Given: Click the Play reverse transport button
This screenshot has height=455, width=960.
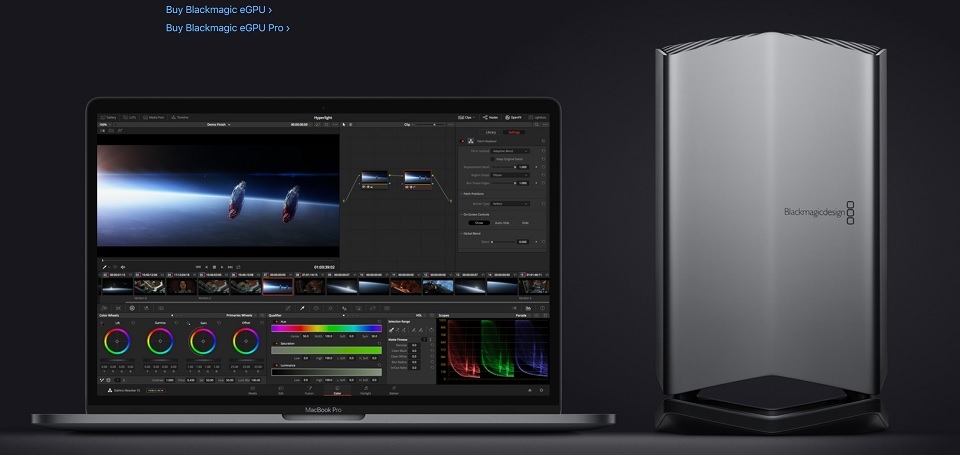Looking at the screenshot, I should [206, 267].
